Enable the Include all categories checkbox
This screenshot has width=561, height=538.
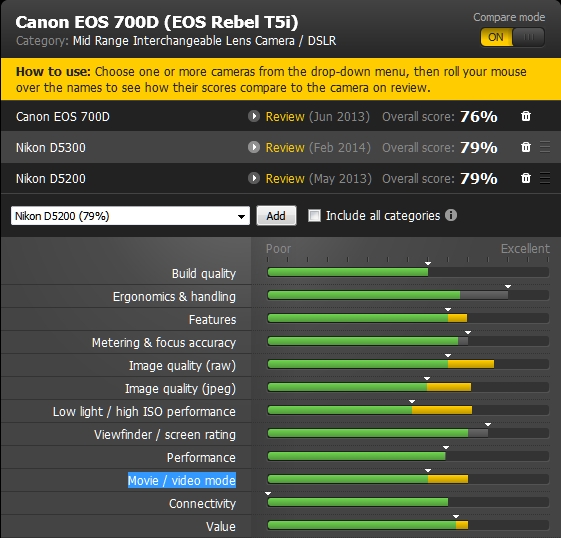314,216
